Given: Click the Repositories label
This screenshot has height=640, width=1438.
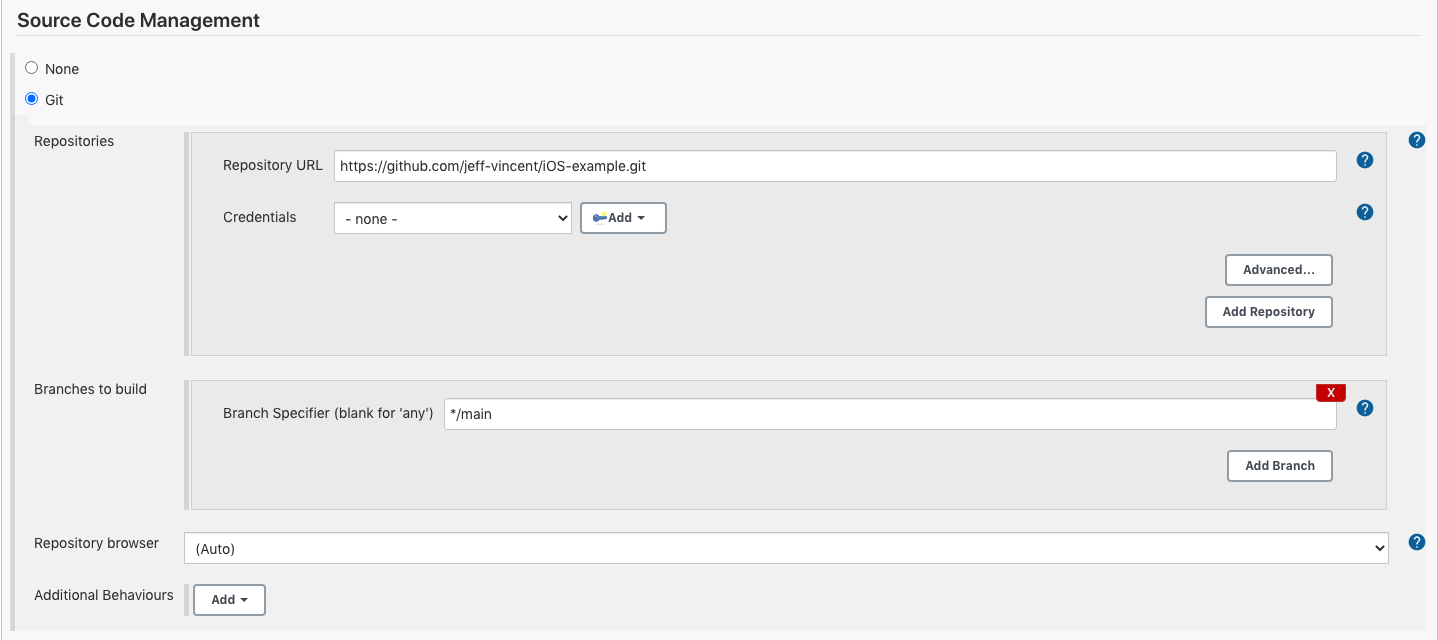Looking at the screenshot, I should pos(74,141).
